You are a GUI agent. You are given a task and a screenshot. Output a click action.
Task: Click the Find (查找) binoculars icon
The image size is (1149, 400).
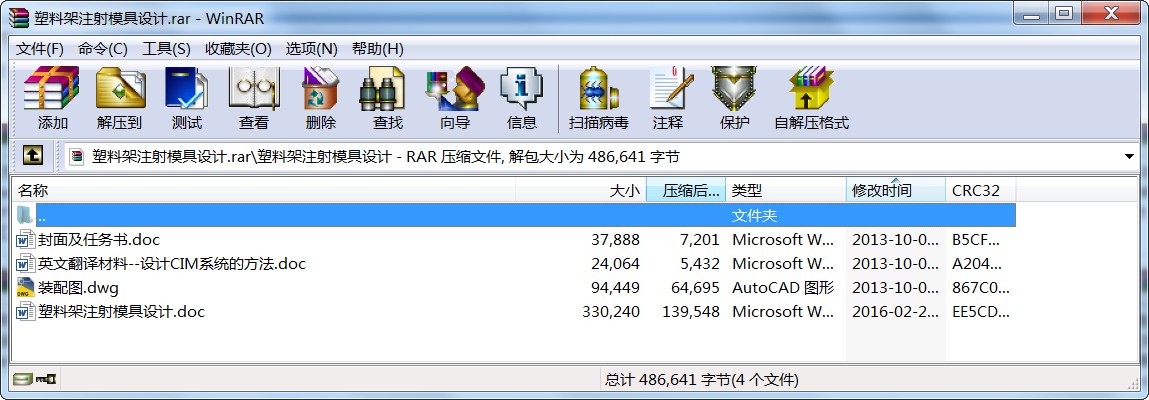[x=383, y=89]
